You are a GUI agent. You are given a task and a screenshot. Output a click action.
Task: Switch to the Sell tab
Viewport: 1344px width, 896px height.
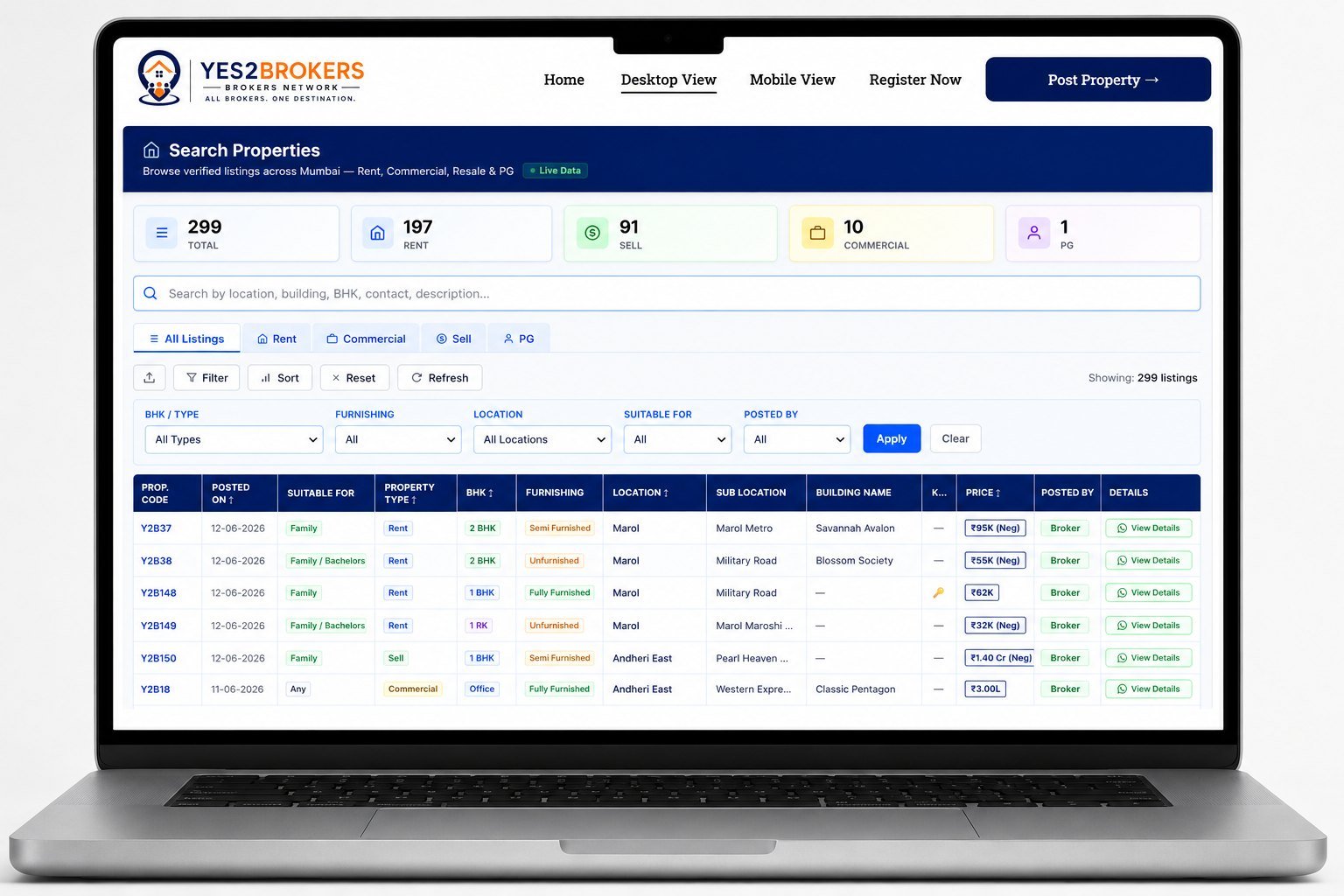453,339
